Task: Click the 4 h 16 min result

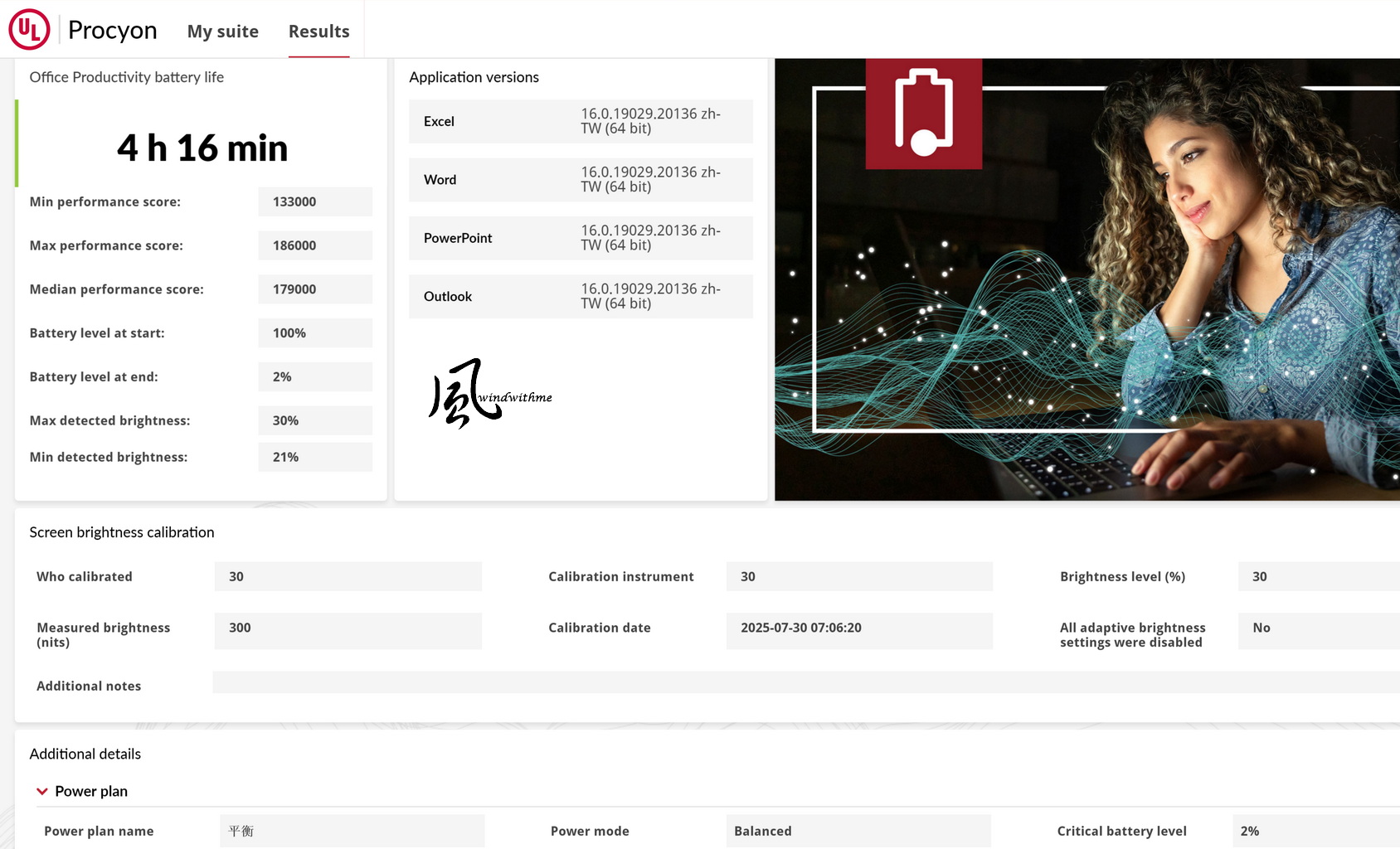Action: coord(202,148)
